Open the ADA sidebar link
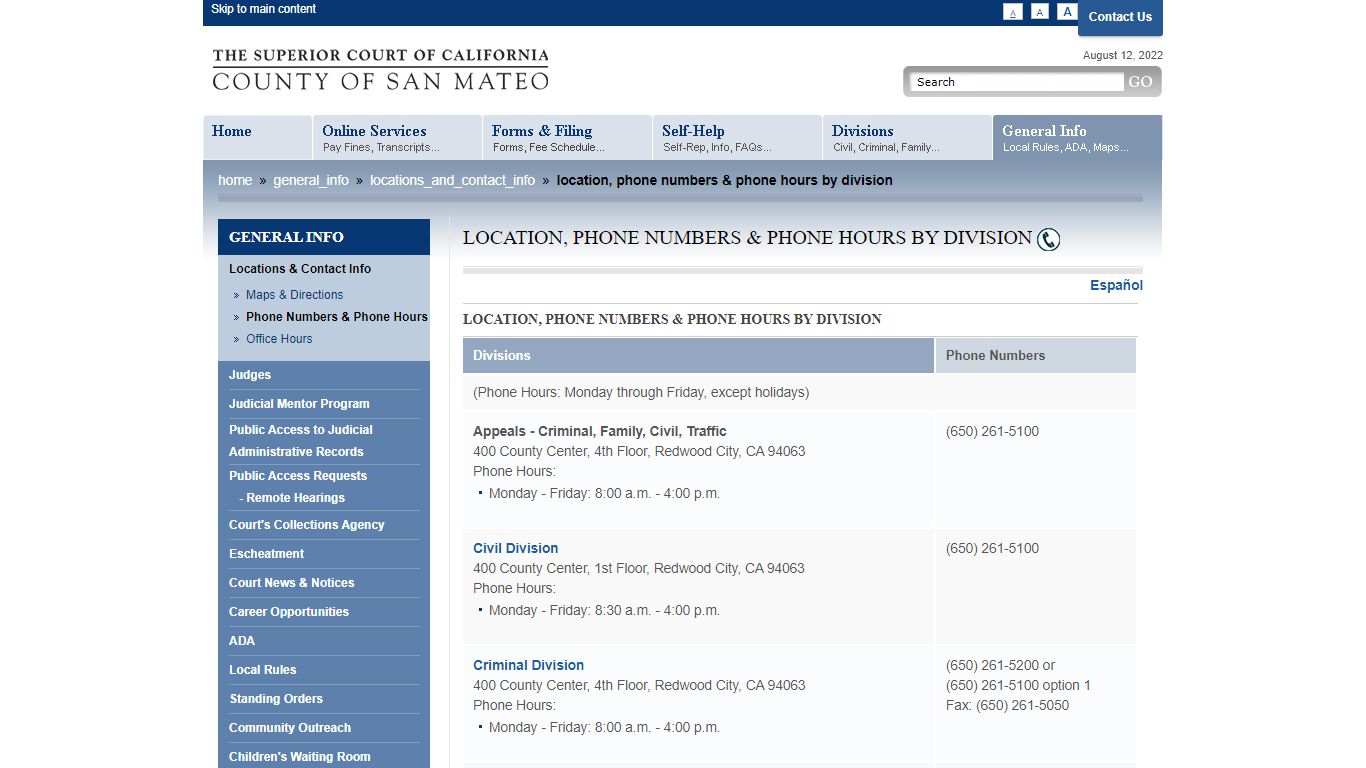This screenshot has height=768, width=1366. [x=242, y=641]
